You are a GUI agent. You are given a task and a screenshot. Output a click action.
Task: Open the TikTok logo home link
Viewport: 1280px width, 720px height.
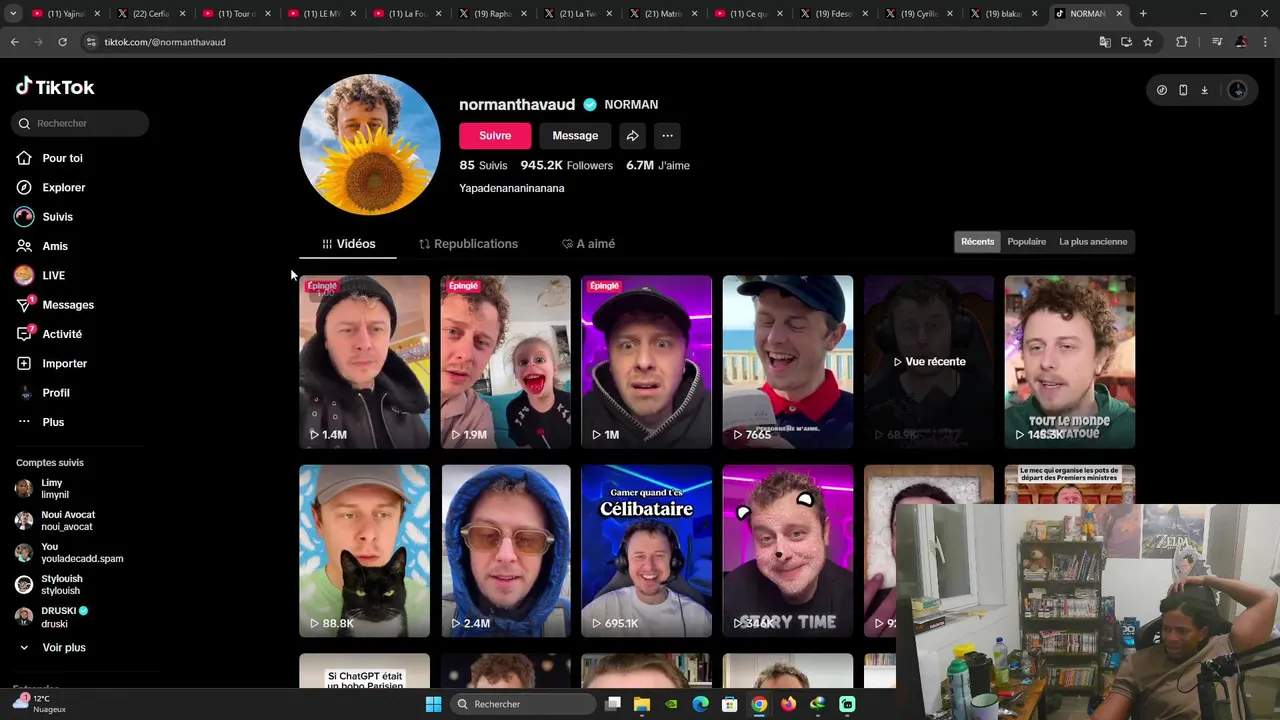[x=55, y=87]
